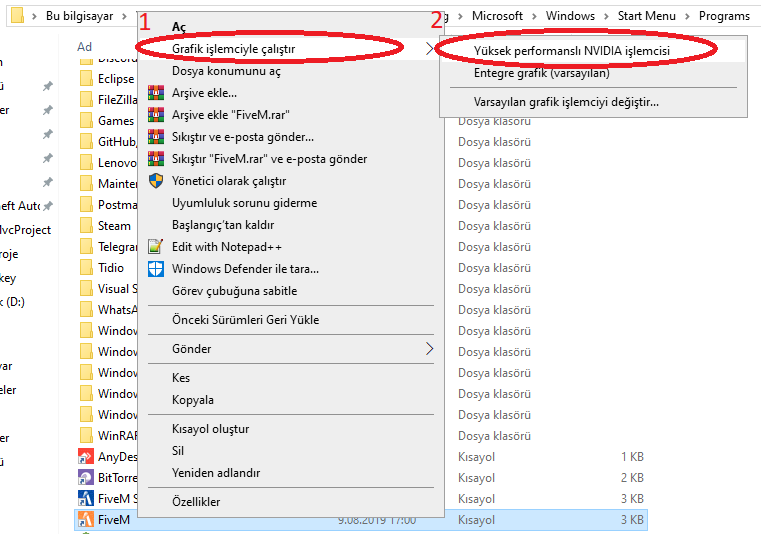Select 'Windows Defender ile tara...'
Screen dimensions: 761x534
point(246,268)
